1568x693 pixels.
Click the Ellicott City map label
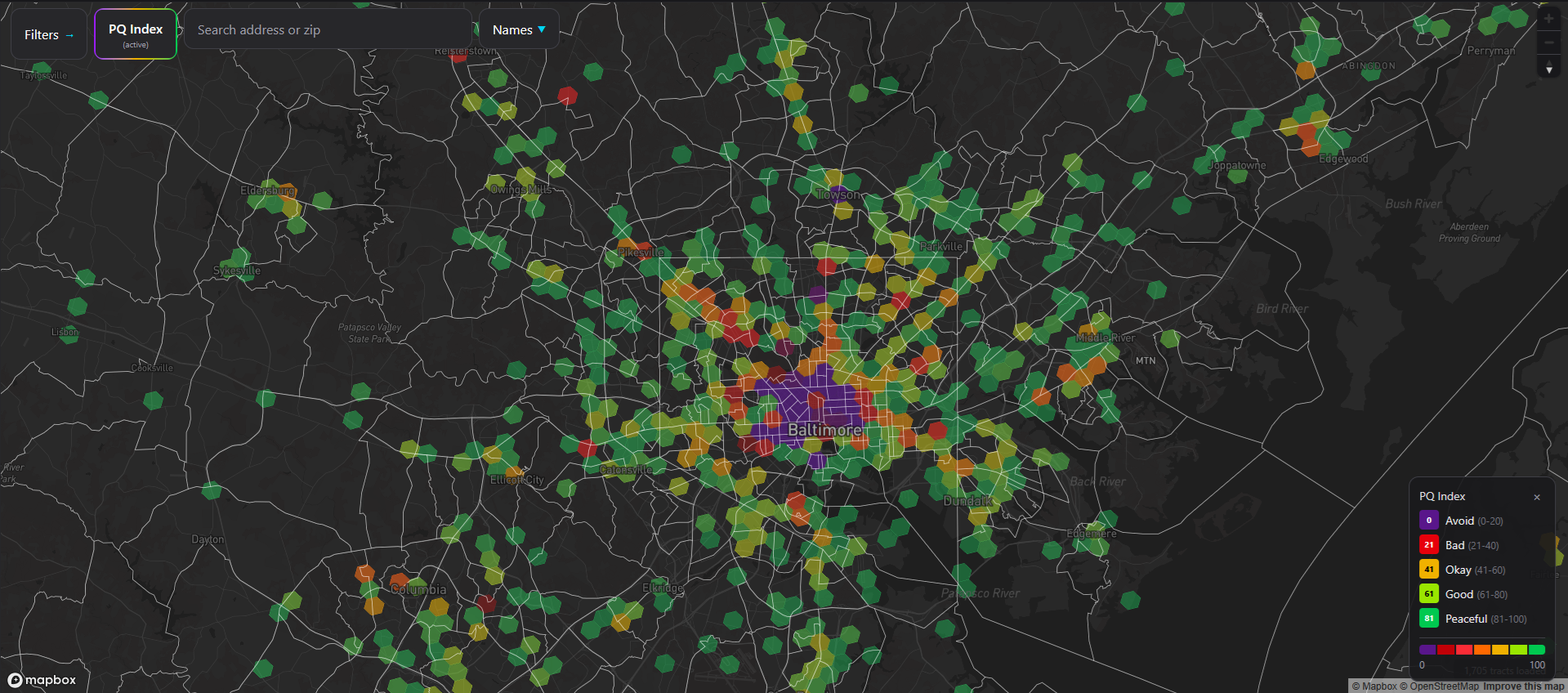(x=516, y=480)
